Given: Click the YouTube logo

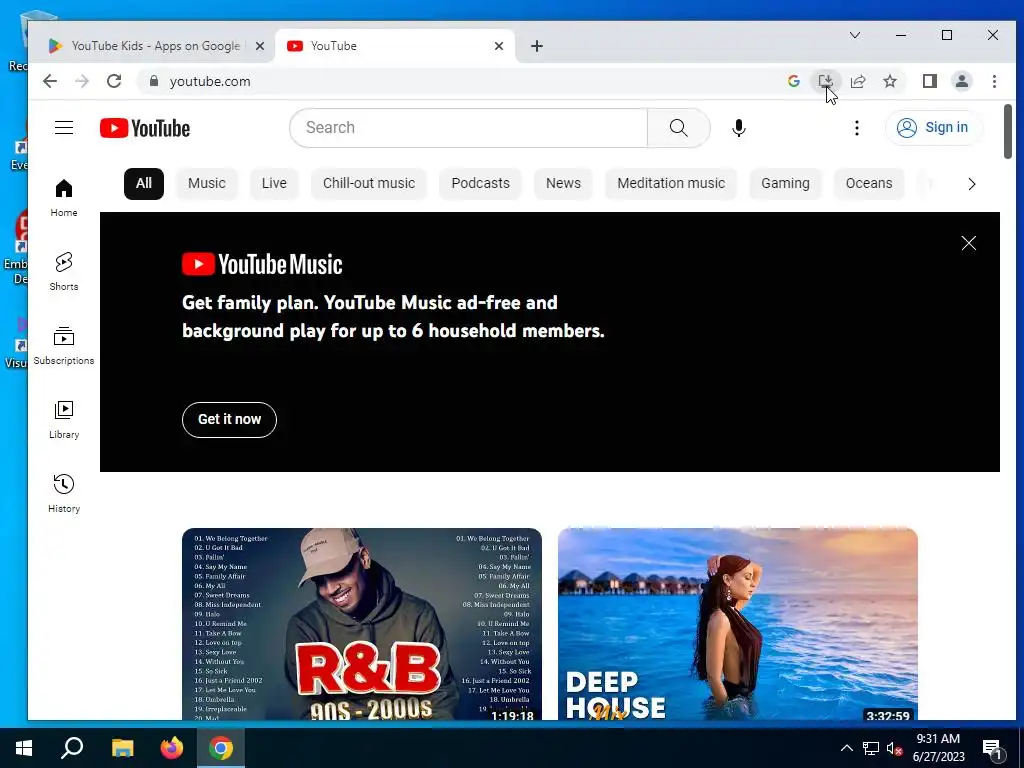Looking at the screenshot, I should click(x=145, y=128).
